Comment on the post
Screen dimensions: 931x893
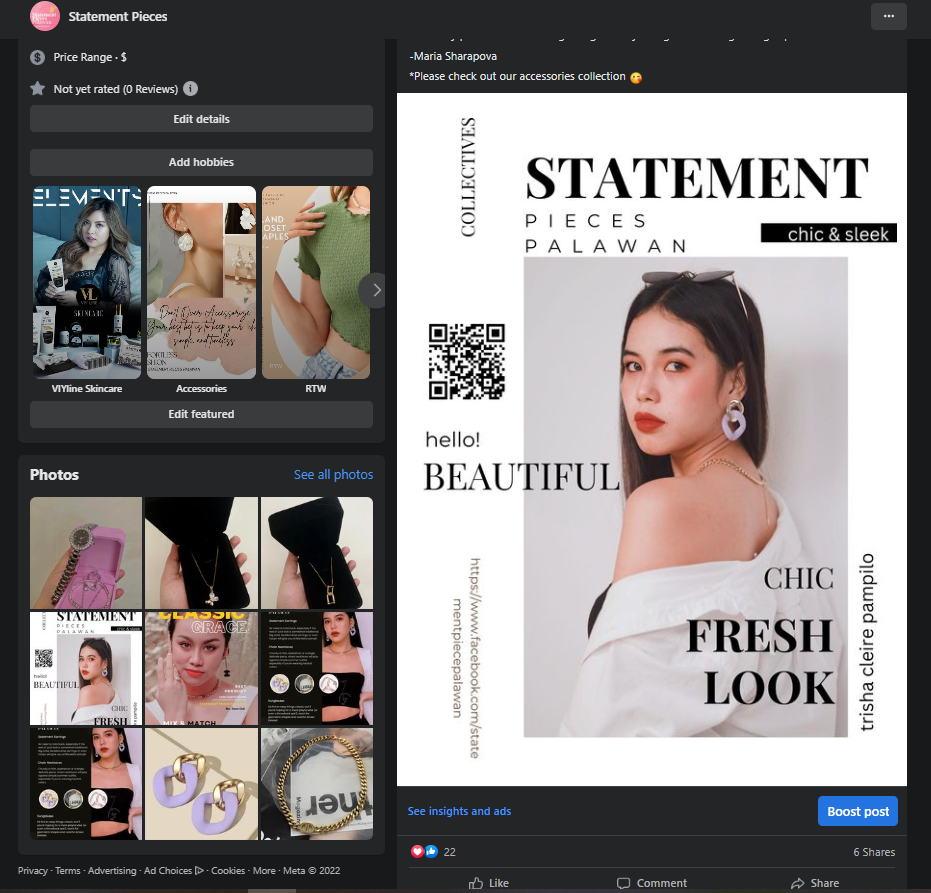tap(652, 883)
